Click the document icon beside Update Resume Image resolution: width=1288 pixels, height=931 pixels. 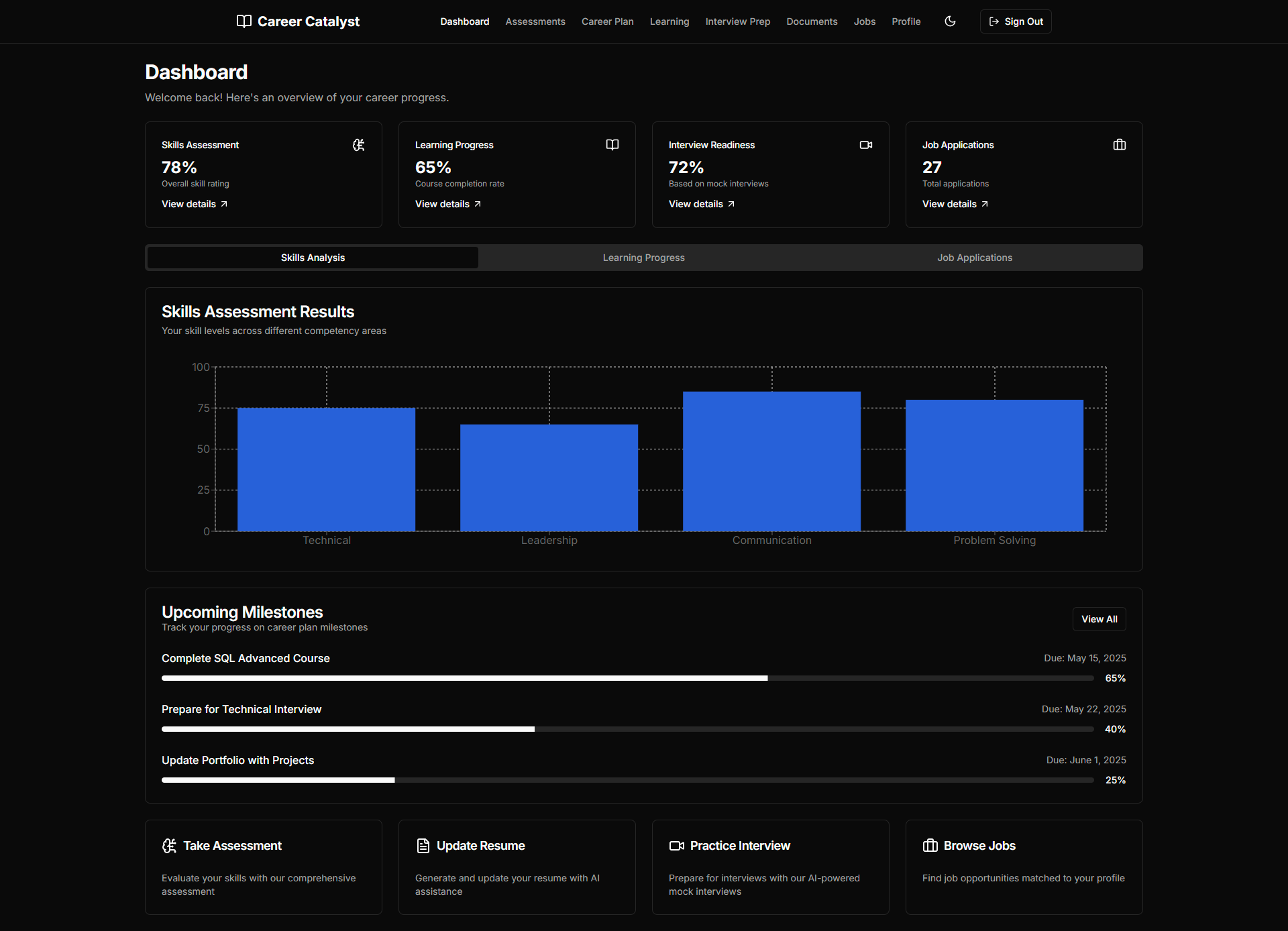[x=423, y=846]
